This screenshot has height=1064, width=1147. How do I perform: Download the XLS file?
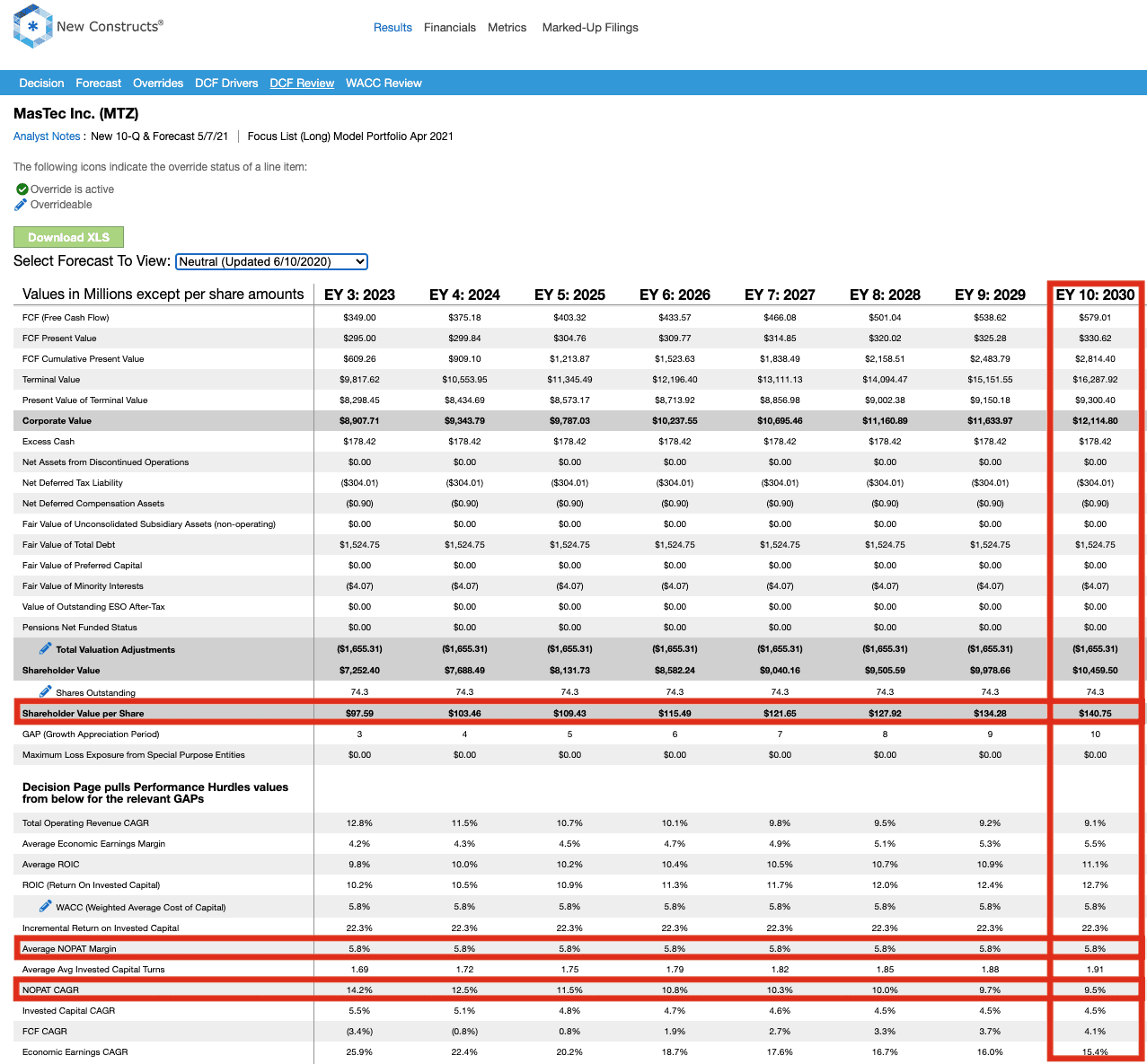(x=68, y=237)
